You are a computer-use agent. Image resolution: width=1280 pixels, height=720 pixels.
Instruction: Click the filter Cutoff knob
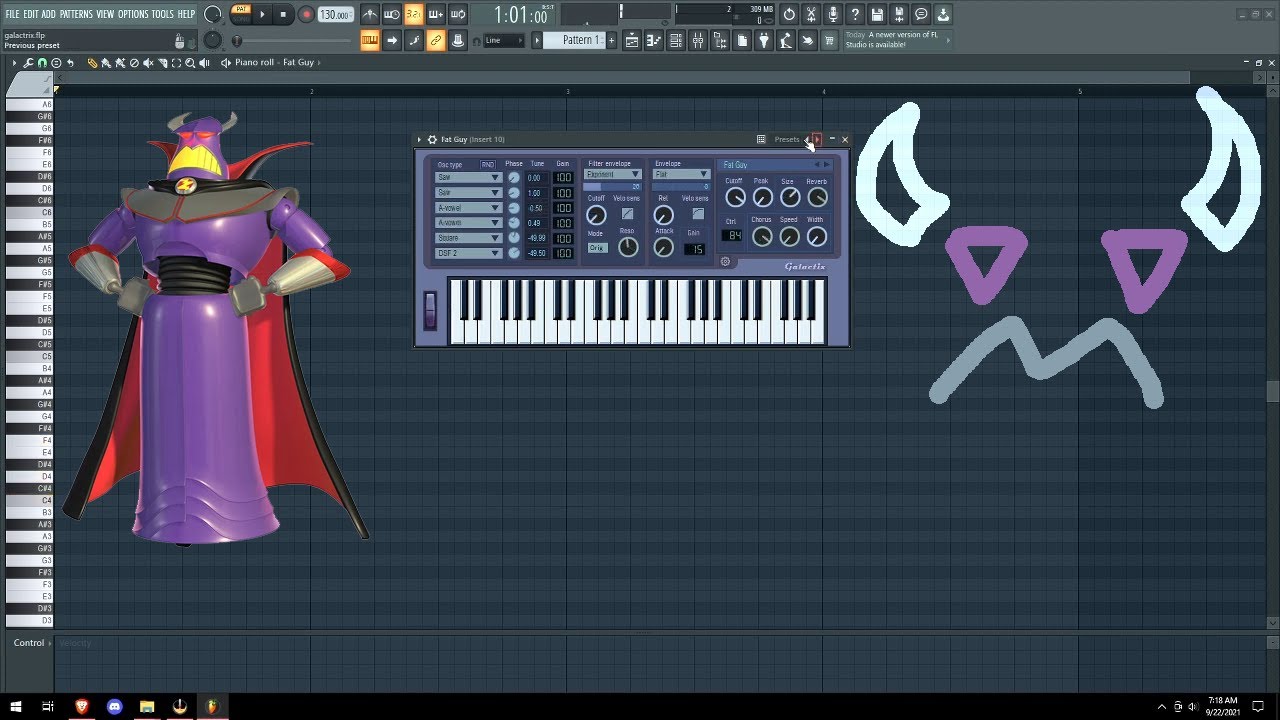click(596, 215)
